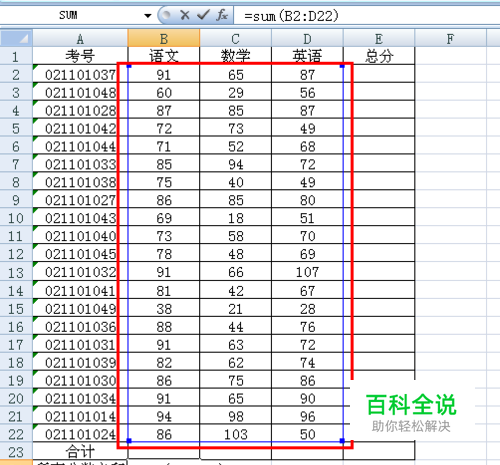Click the 语文 header cell
The height and width of the screenshot is (465, 500).
click(x=164, y=56)
